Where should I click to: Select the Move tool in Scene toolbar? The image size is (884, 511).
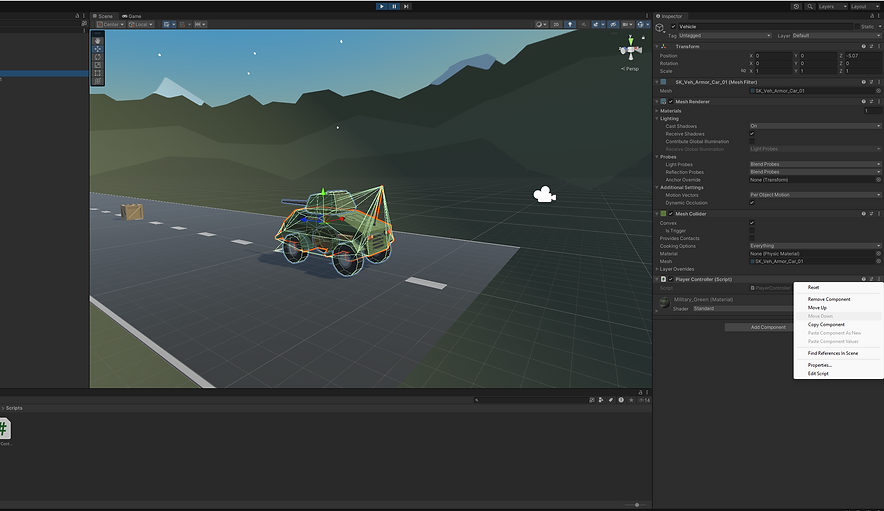pos(98,49)
